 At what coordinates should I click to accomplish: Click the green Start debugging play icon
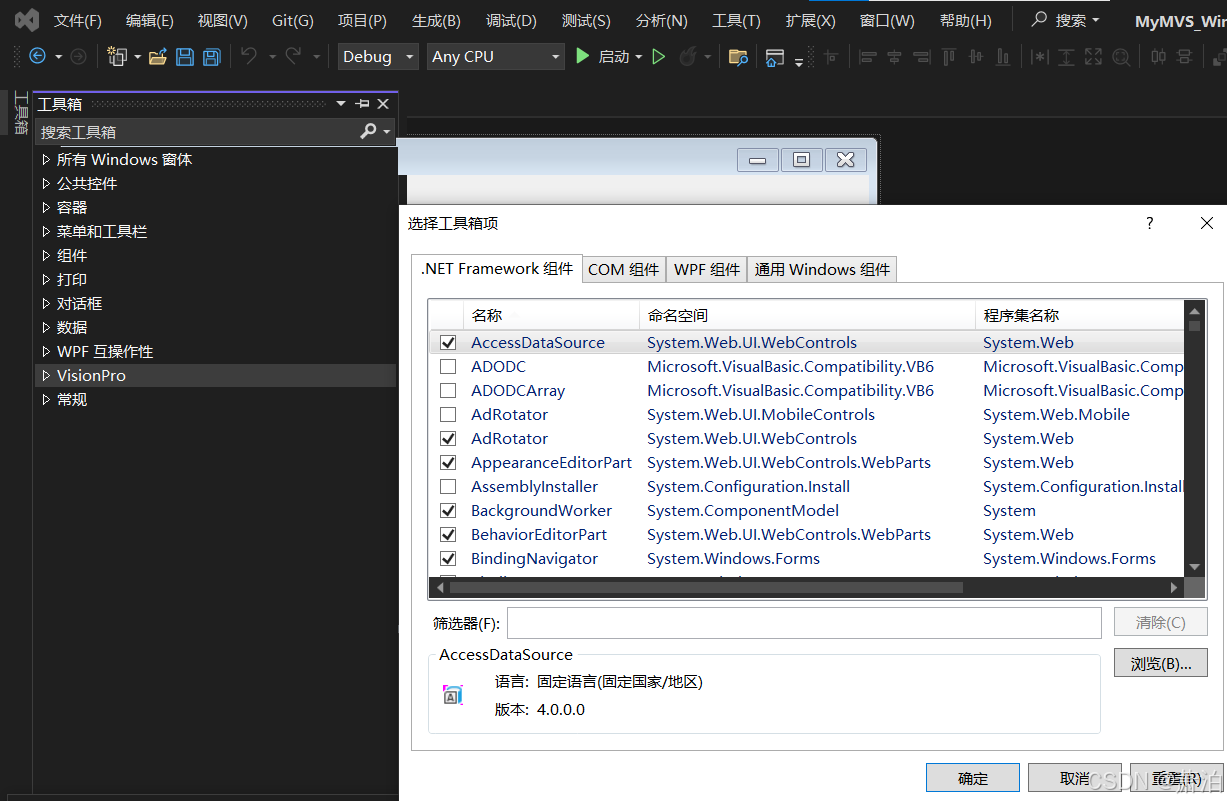(x=583, y=57)
